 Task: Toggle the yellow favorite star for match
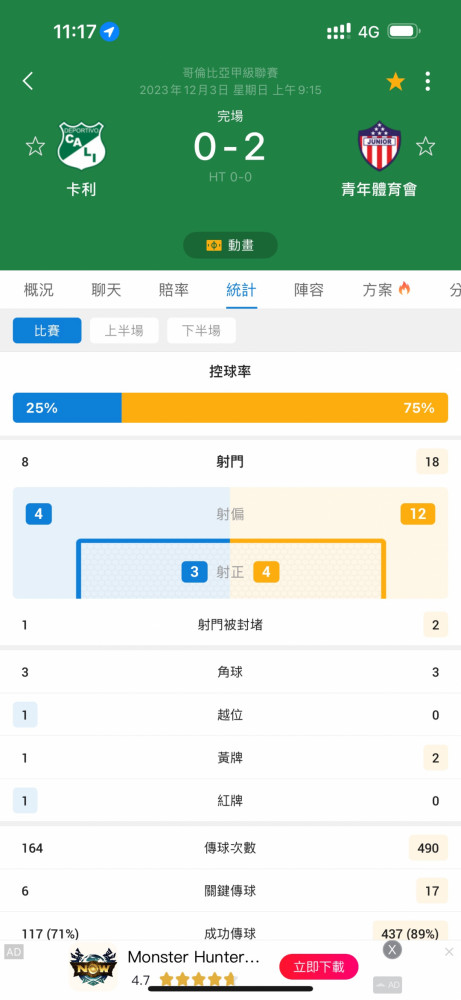(395, 81)
